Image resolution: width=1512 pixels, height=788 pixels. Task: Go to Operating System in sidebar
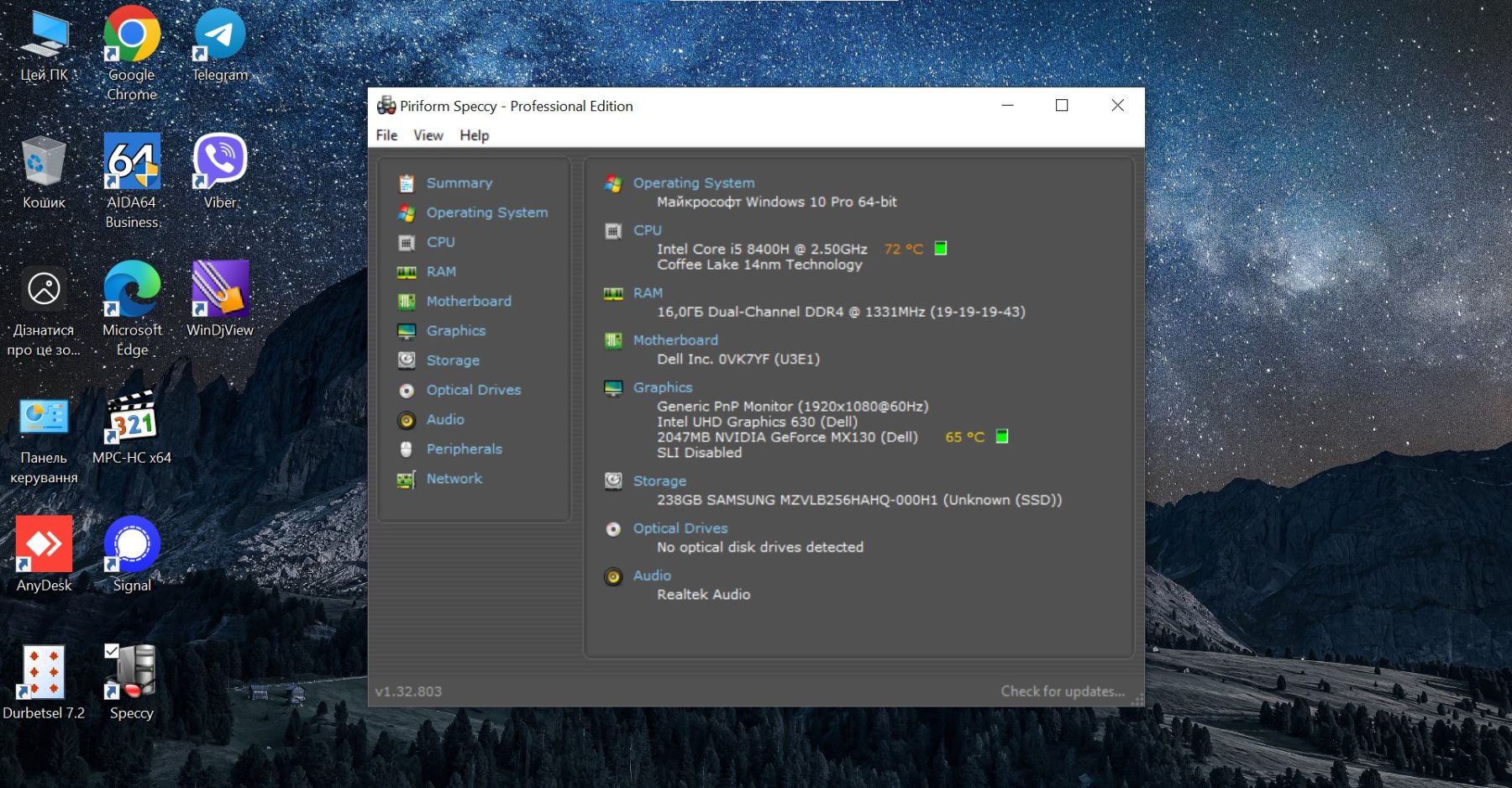coord(487,213)
